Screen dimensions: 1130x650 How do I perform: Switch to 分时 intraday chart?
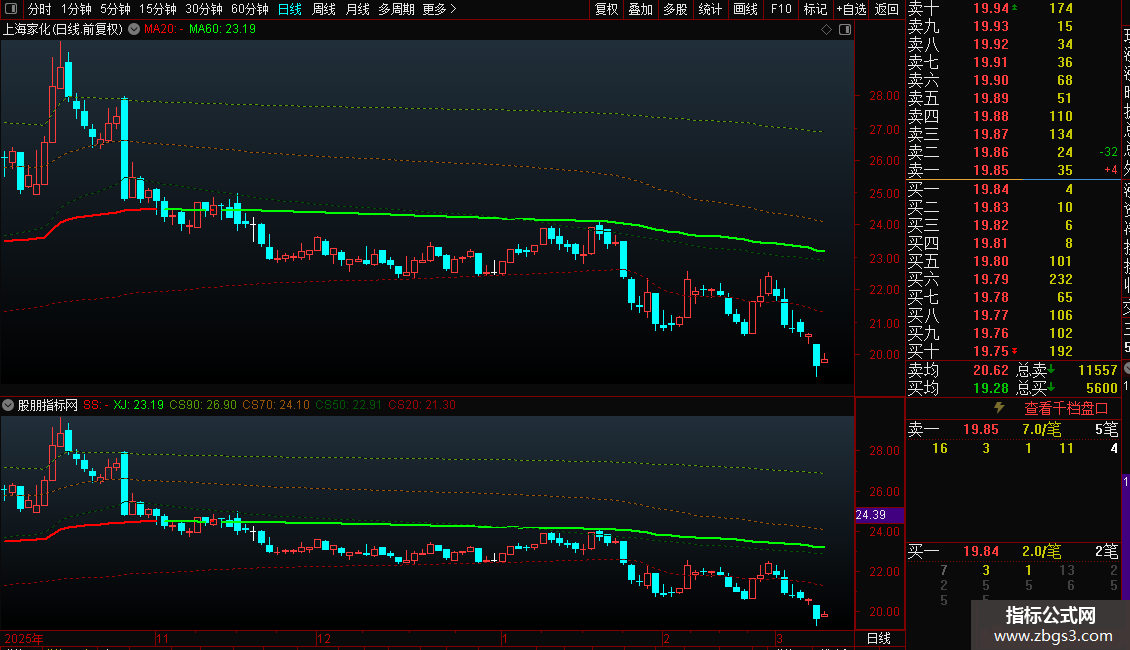point(40,9)
